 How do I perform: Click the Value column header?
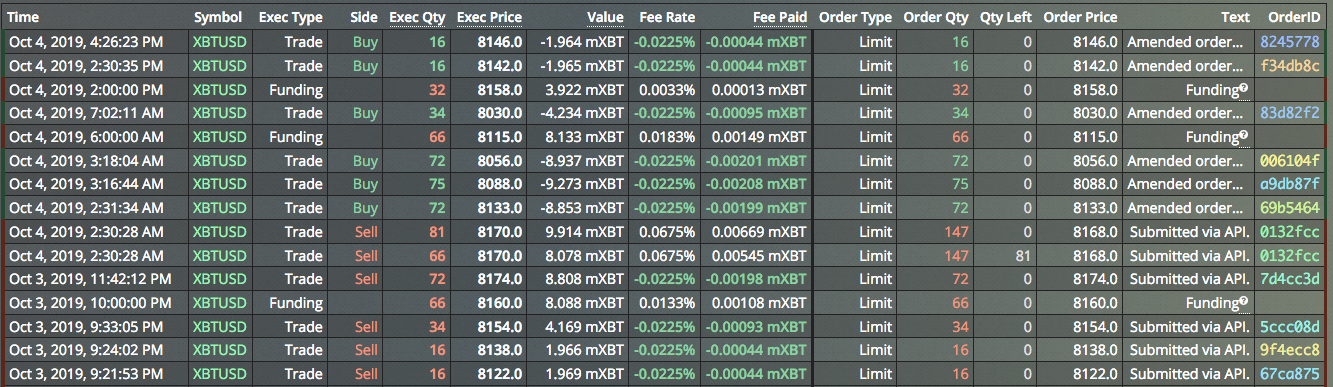point(605,17)
